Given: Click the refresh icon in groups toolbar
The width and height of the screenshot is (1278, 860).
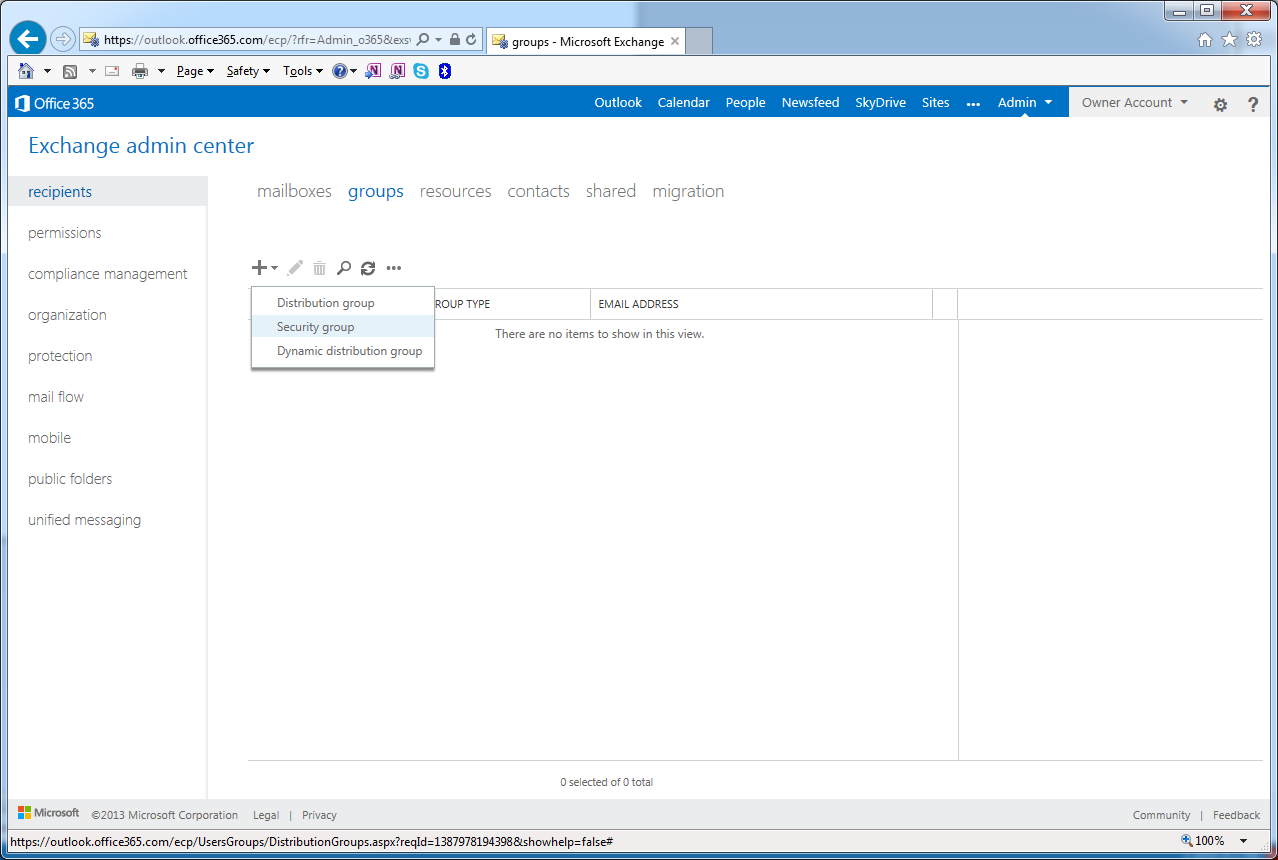Looking at the screenshot, I should coord(368,268).
